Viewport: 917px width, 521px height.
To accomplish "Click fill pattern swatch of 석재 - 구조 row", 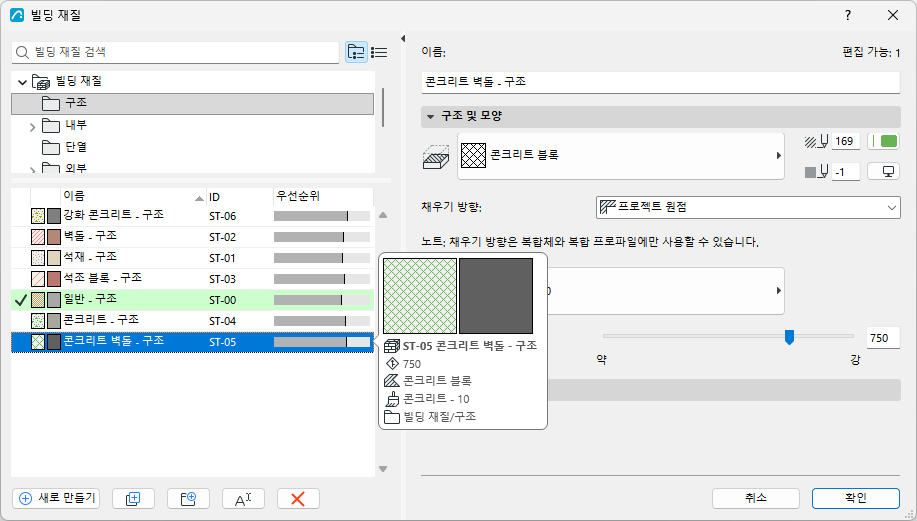I will (x=38, y=258).
